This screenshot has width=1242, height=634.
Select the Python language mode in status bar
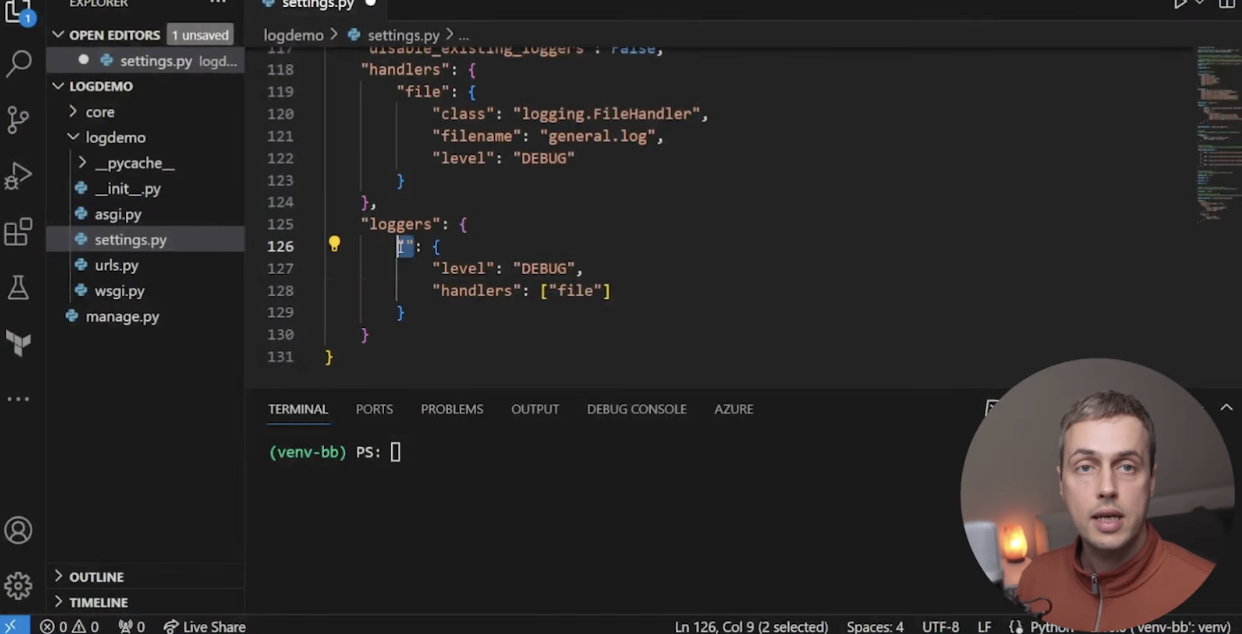(x=1052, y=626)
